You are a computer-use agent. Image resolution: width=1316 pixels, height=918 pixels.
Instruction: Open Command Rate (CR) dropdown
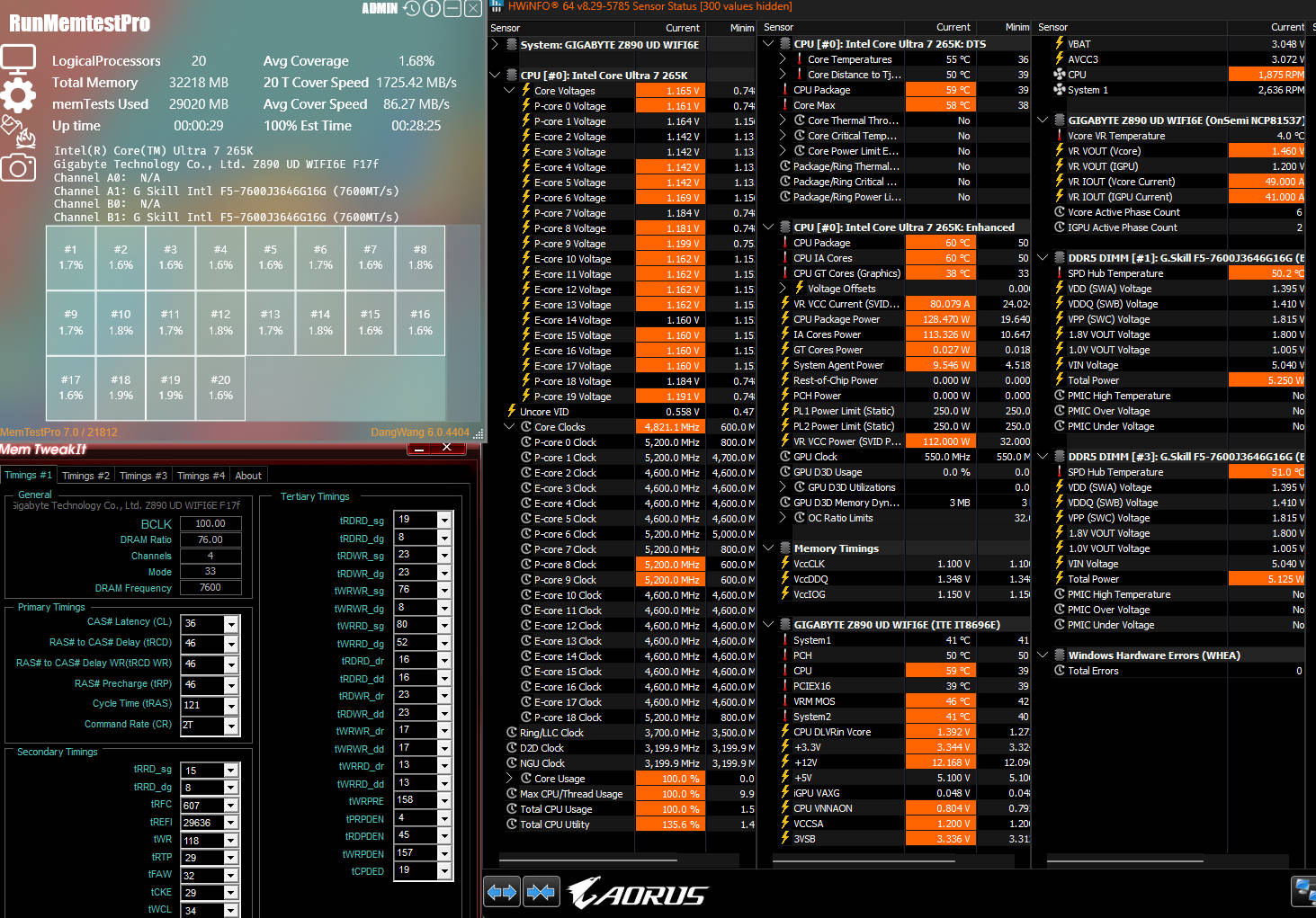pos(231,726)
